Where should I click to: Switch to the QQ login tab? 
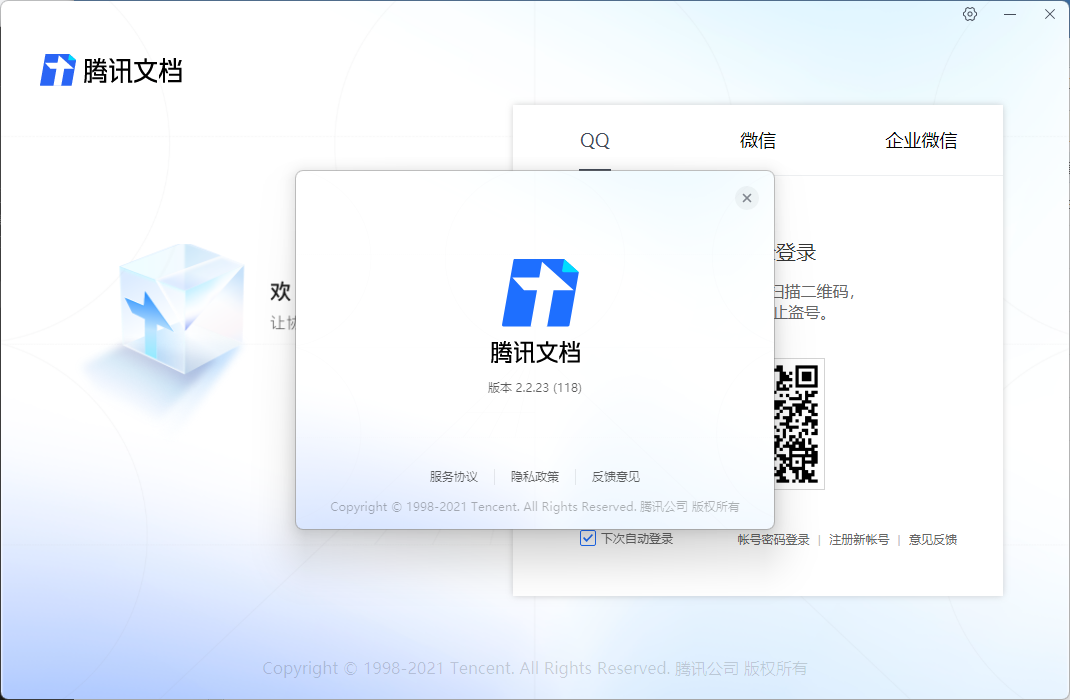point(594,141)
